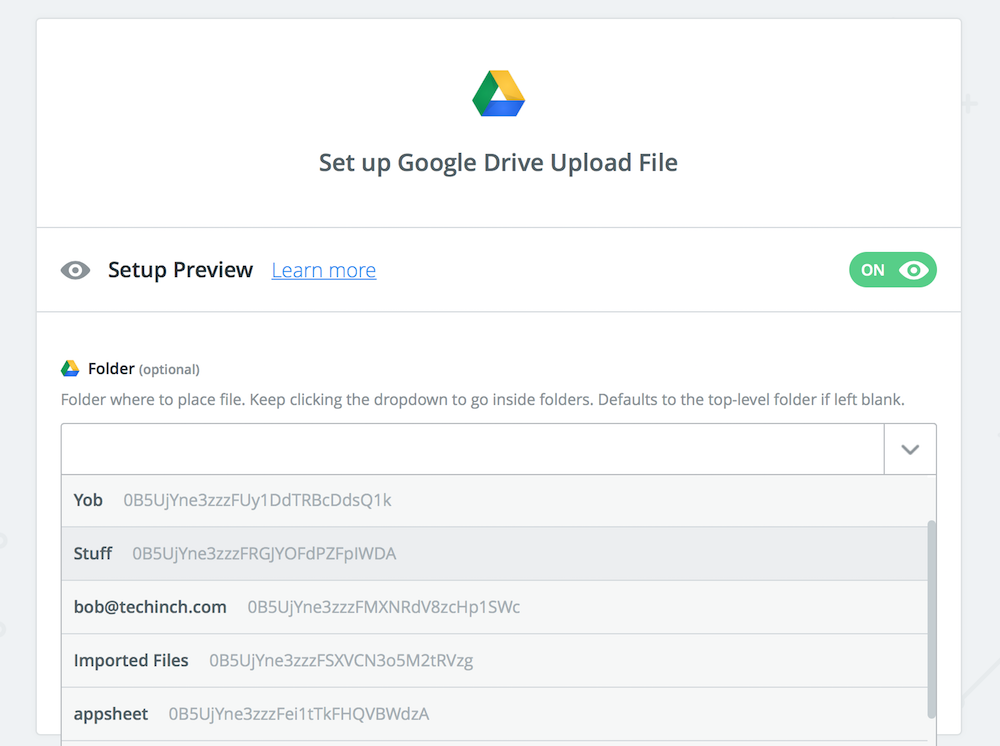Choose the appsheet folder option
Viewport: 1000px width, 746px height.
coord(494,714)
